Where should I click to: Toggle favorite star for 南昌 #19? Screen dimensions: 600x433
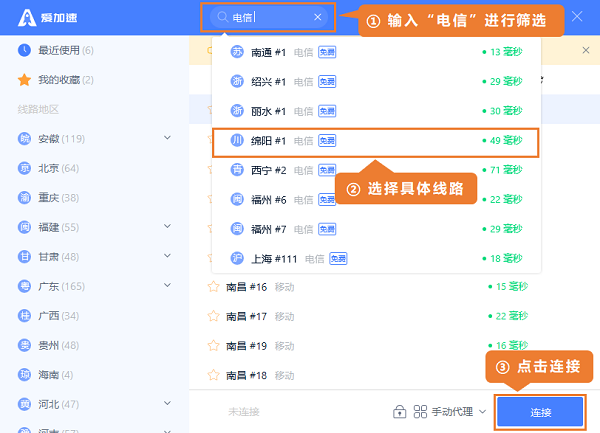[x=212, y=346]
